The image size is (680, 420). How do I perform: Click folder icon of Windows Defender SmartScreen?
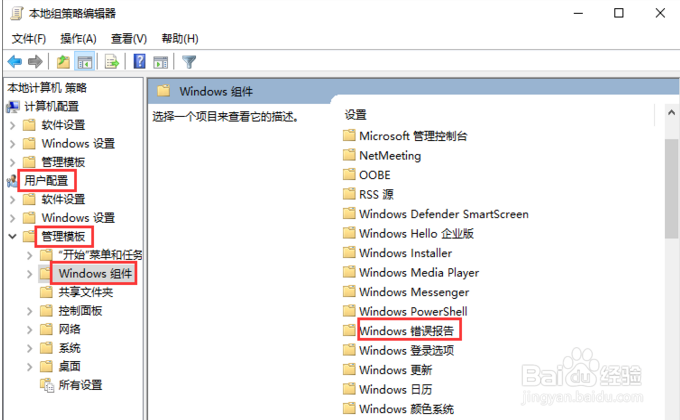(349, 213)
